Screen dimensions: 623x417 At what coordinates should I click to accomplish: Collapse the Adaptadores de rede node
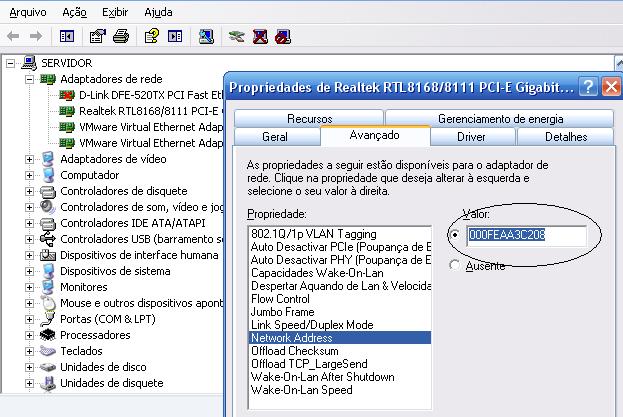pos(29,79)
